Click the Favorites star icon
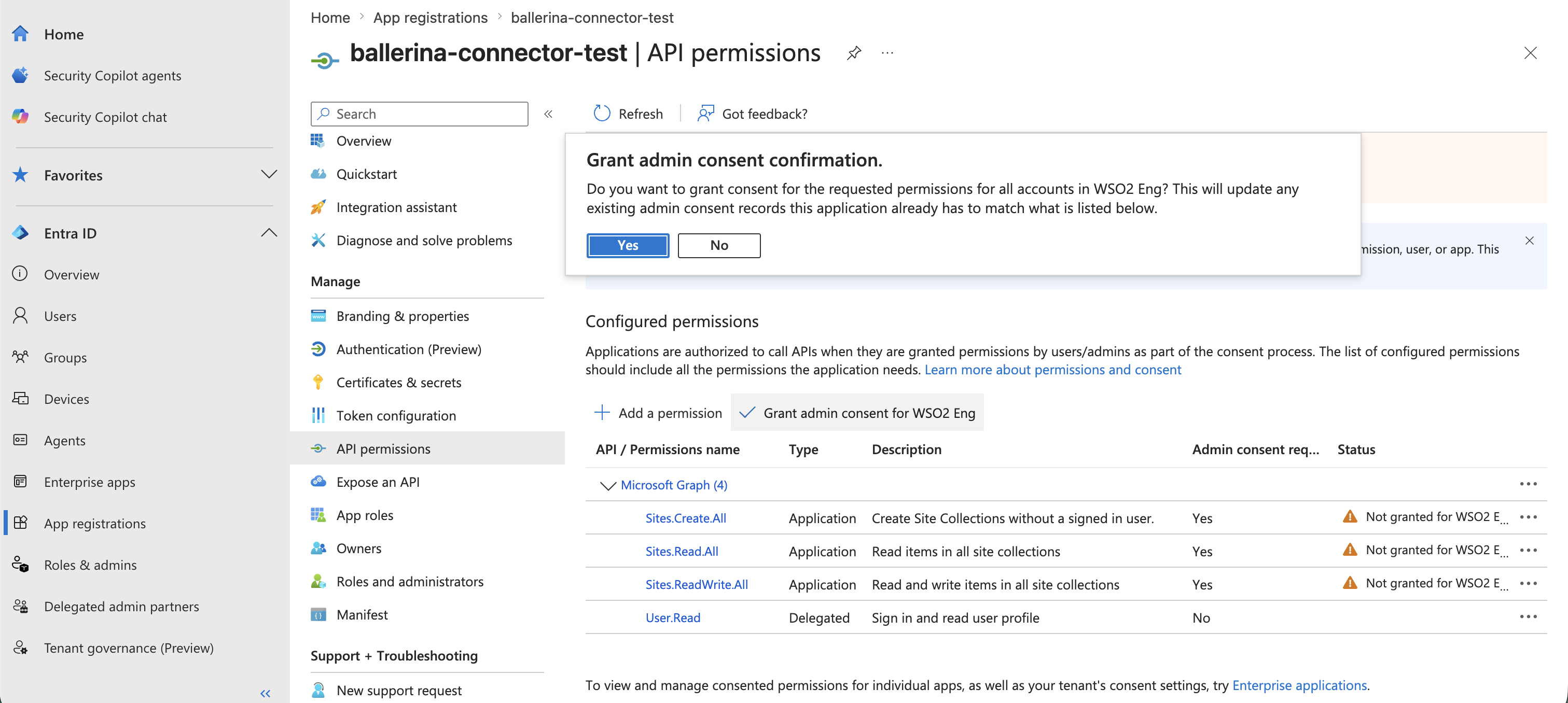 coord(20,175)
